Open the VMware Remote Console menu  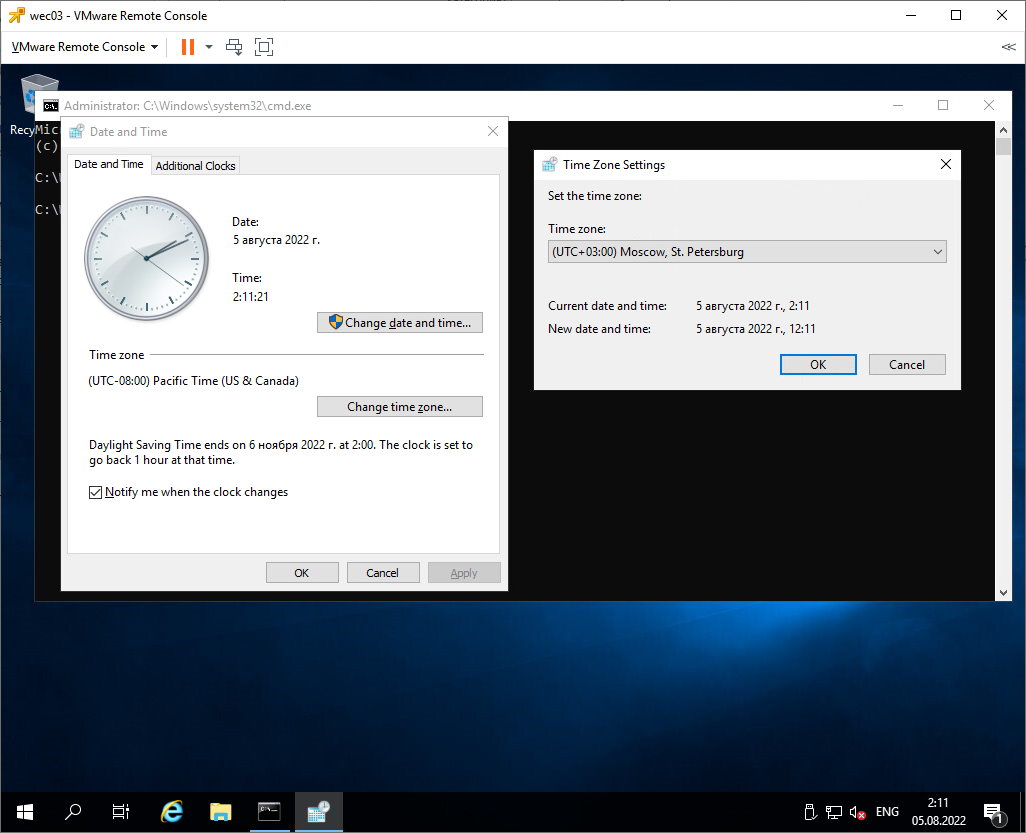[85, 47]
